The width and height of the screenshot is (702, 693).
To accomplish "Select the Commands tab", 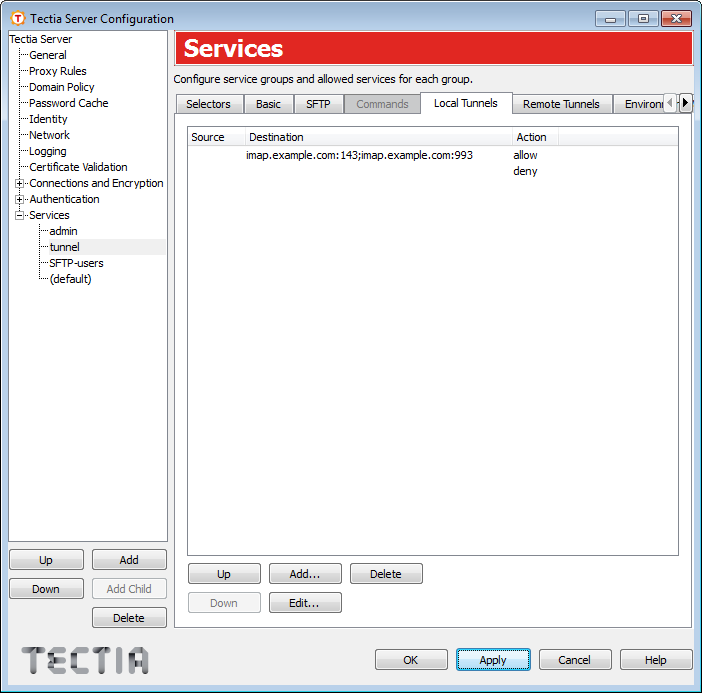I will coord(382,104).
